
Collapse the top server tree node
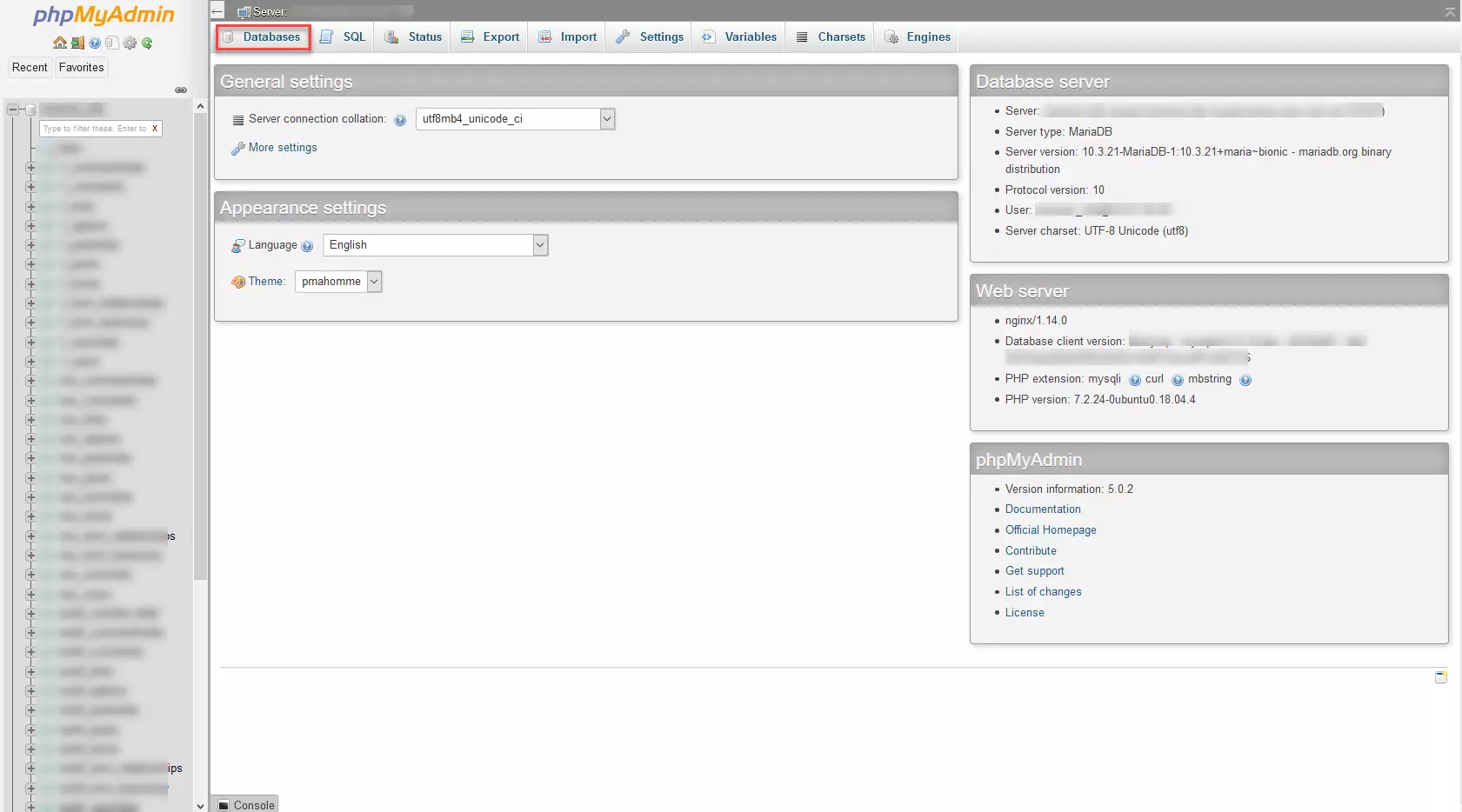click(x=13, y=110)
